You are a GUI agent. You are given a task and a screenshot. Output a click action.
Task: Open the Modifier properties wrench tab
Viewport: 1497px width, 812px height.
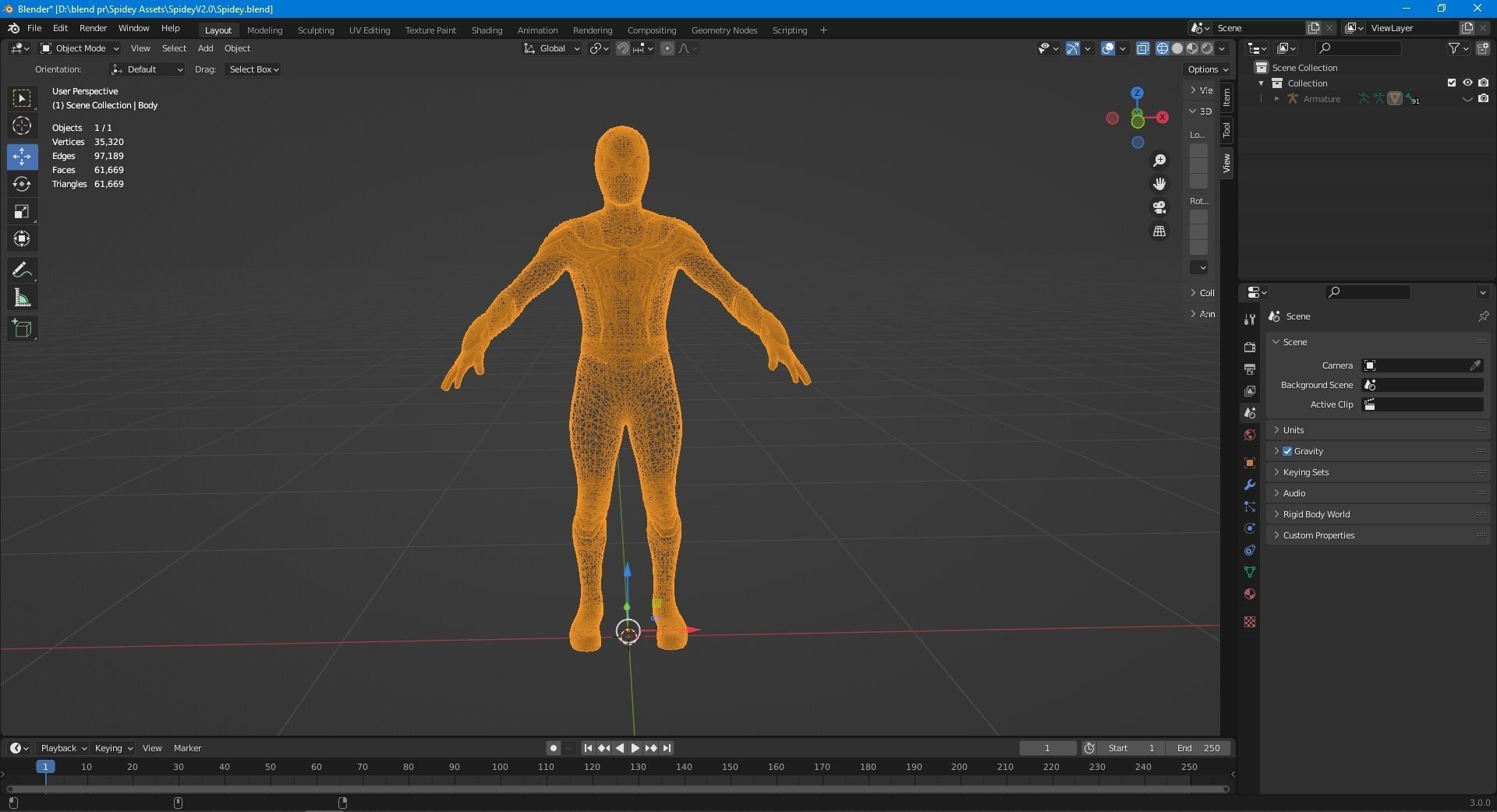pos(1250,485)
